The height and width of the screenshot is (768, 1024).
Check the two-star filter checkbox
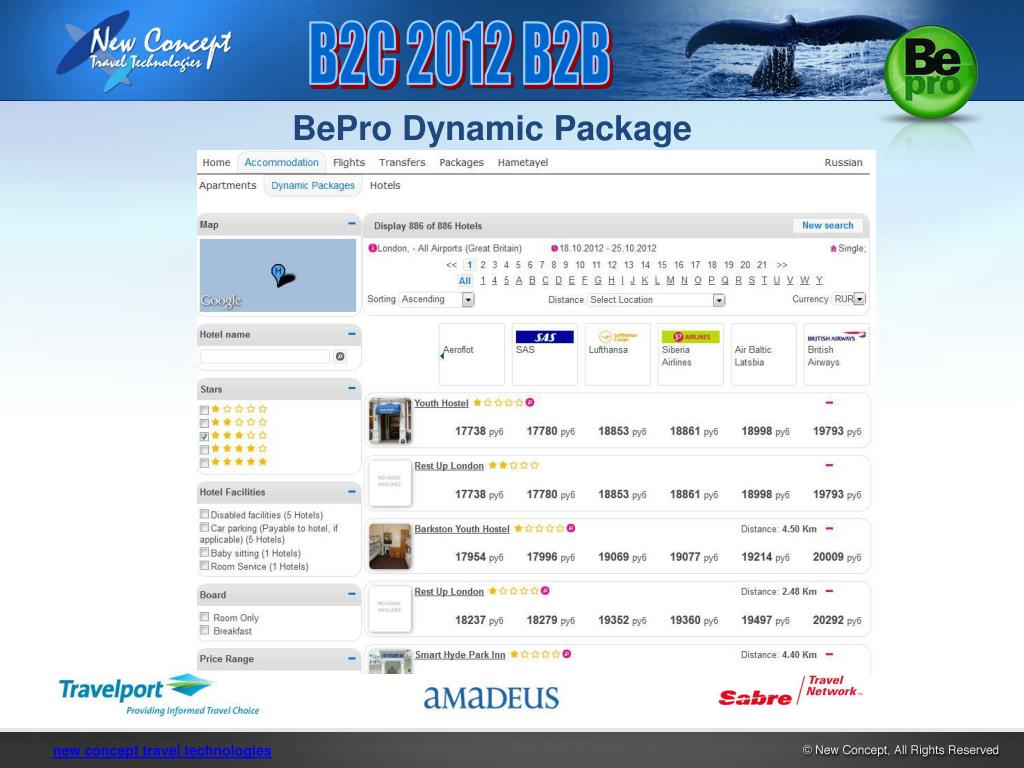pos(204,423)
